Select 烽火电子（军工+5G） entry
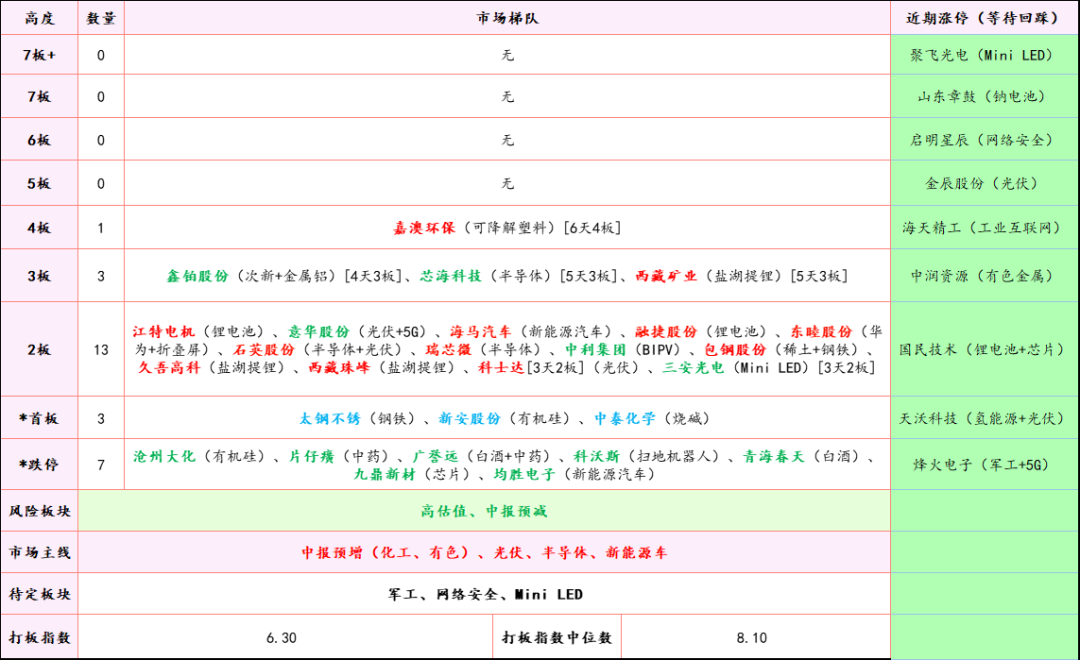This screenshot has height=660, width=1080. pos(982,464)
